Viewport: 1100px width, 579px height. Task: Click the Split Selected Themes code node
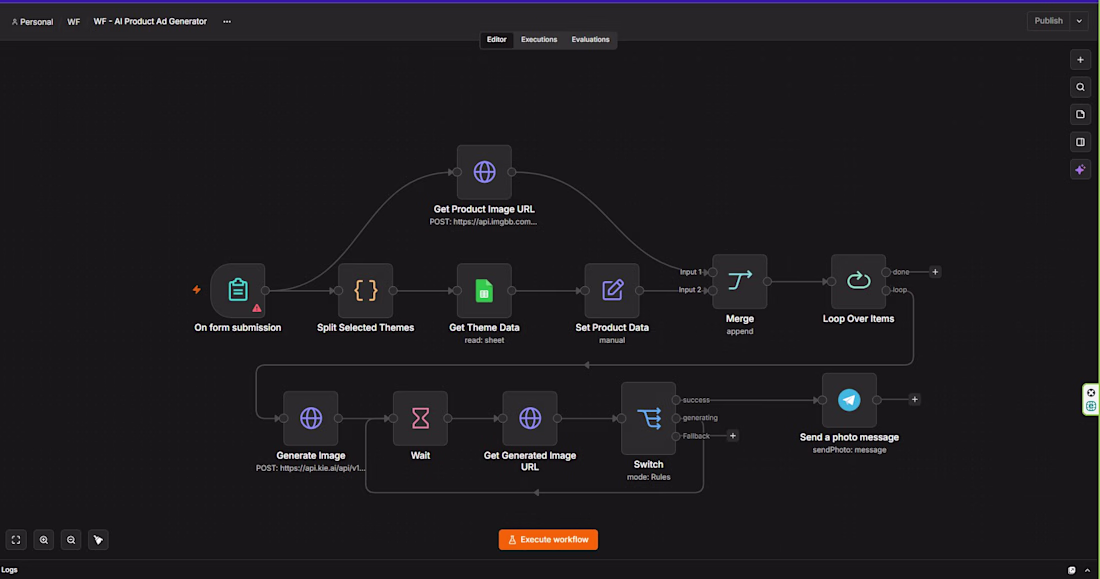pos(365,291)
